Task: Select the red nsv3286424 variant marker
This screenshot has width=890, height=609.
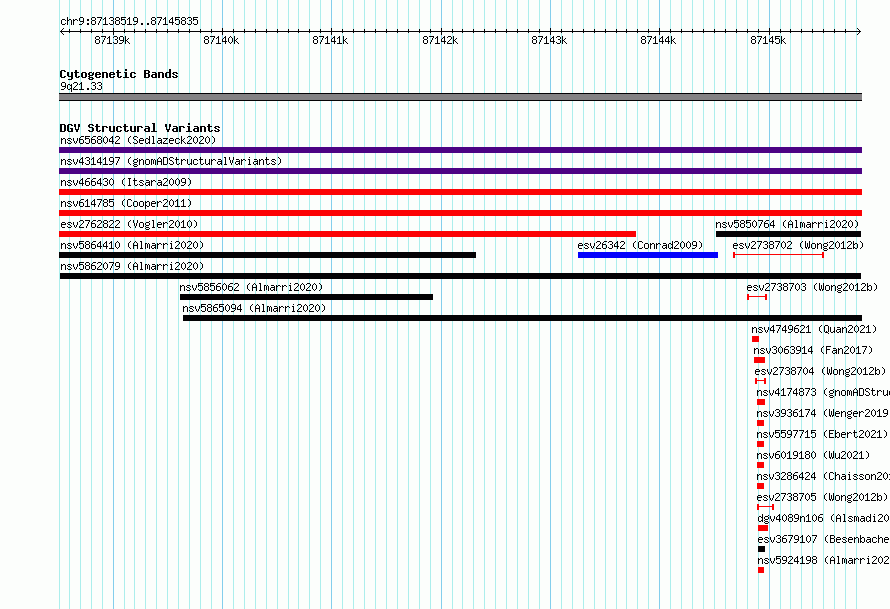Action: (x=761, y=486)
